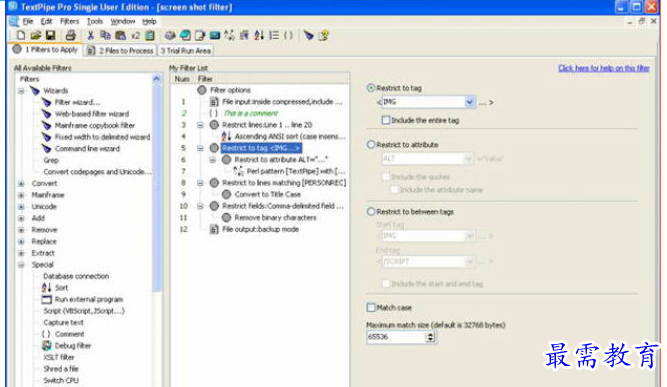This screenshot has width=667, height=387.
Task: Select Command line wizard item
Action: [x=87, y=149]
